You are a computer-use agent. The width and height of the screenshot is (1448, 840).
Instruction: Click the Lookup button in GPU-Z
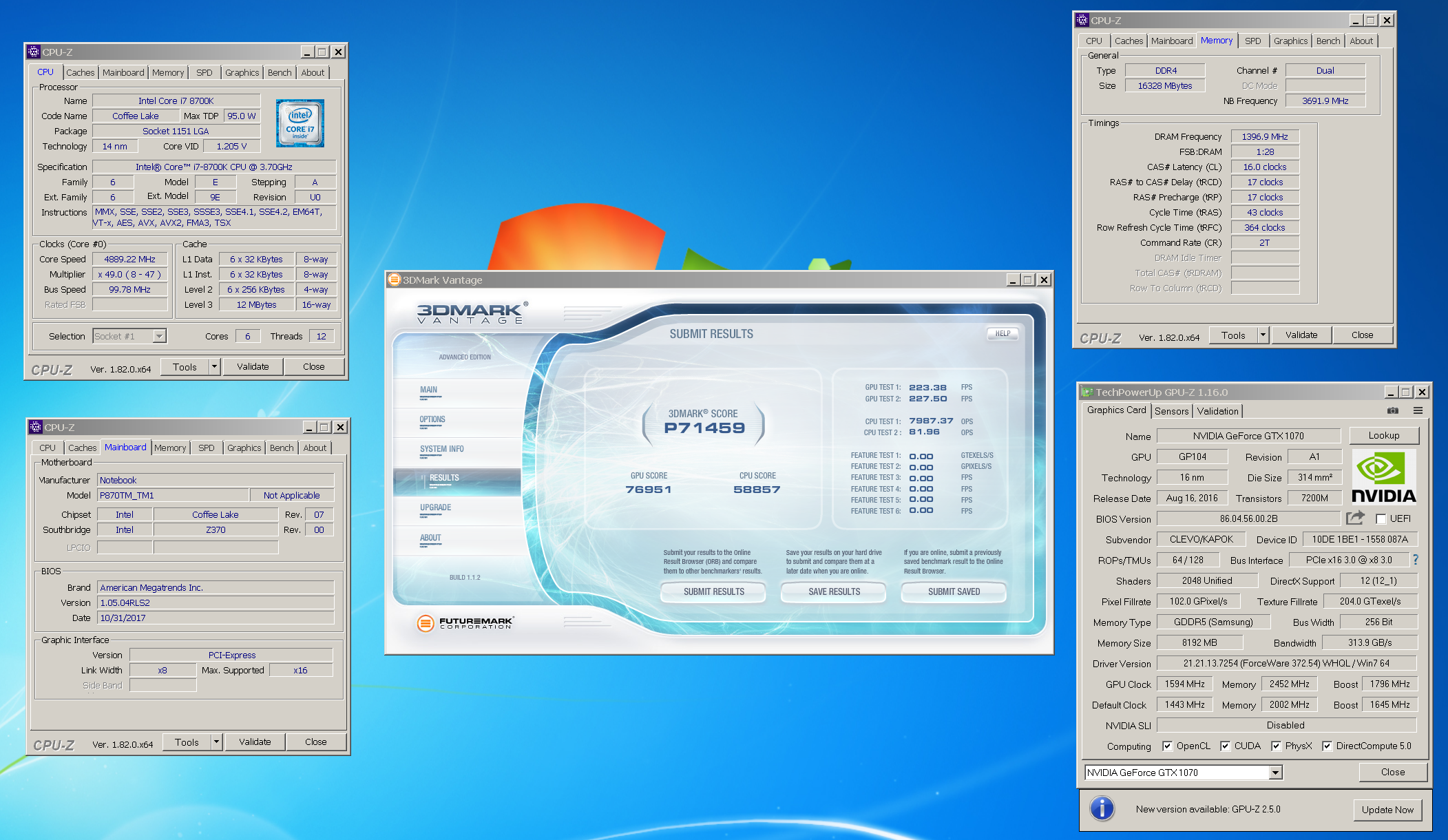click(x=1384, y=435)
